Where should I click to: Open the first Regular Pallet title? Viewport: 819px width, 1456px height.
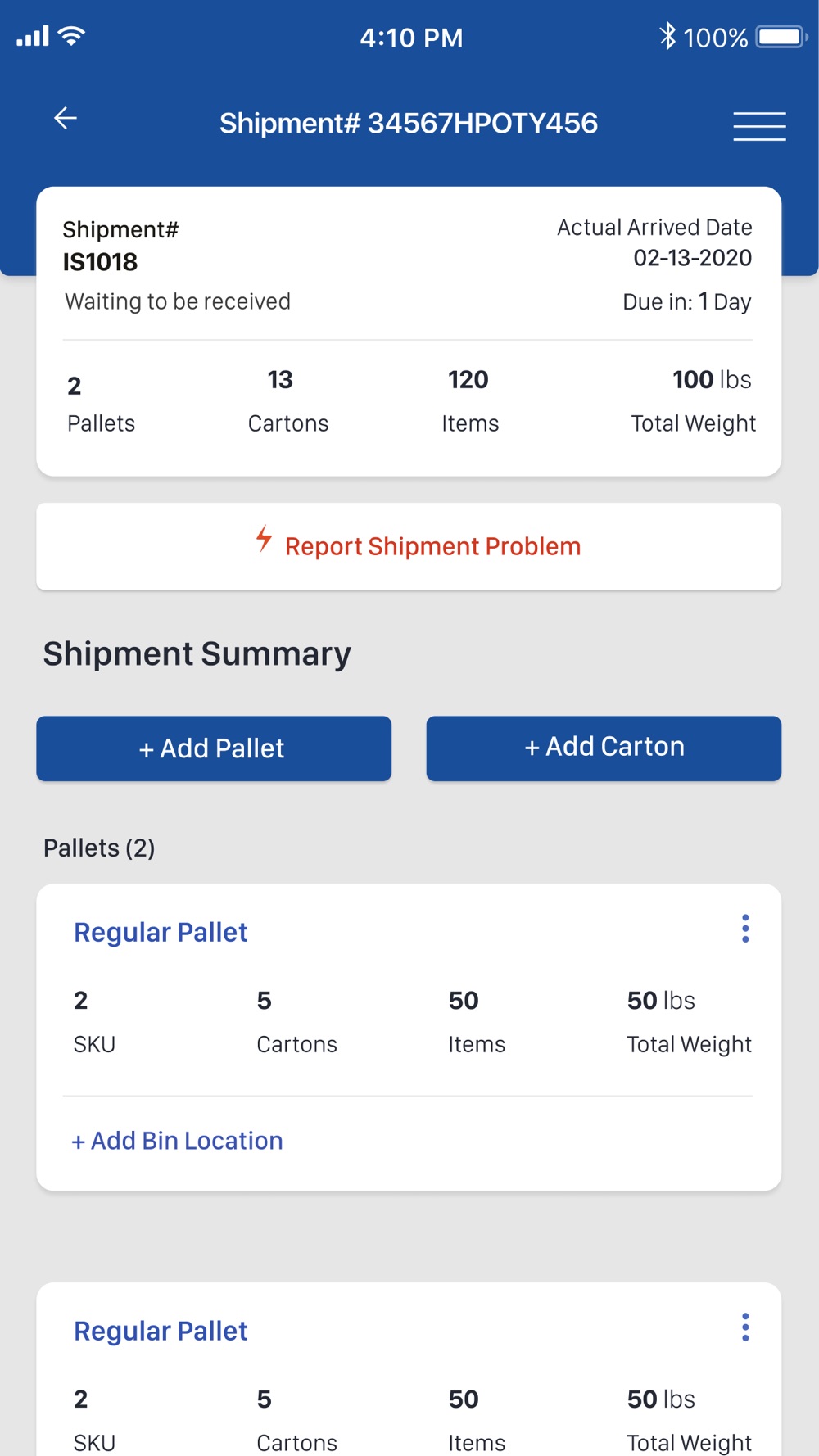[x=161, y=932]
